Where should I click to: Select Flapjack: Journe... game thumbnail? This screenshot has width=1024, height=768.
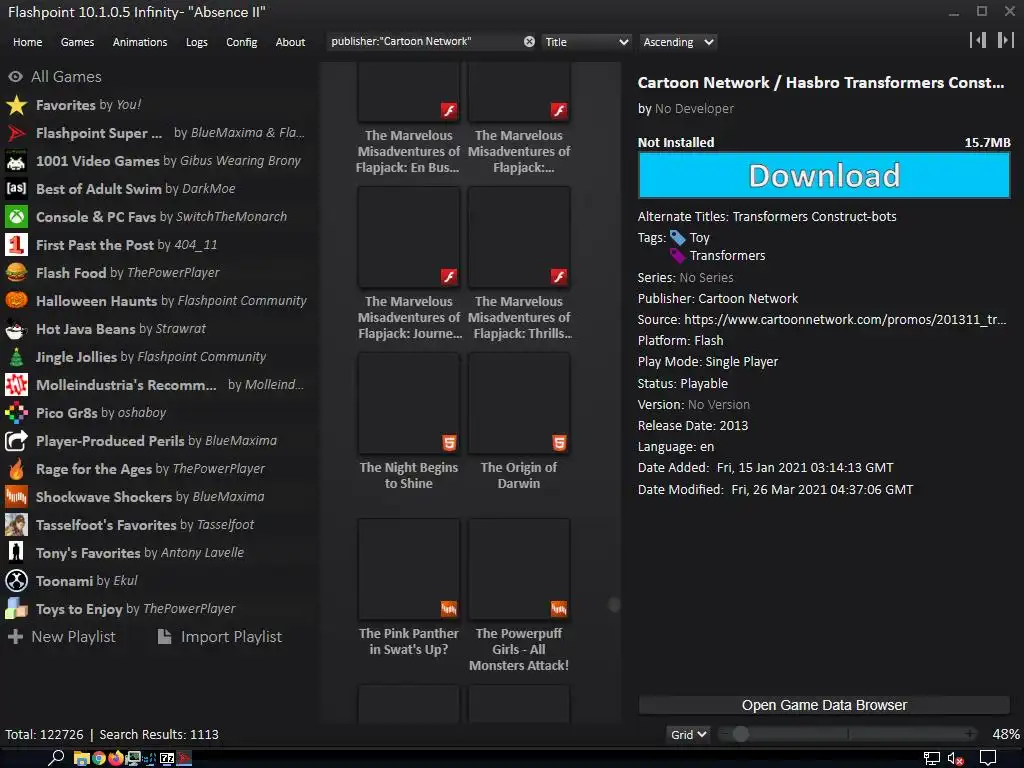click(409, 238)
